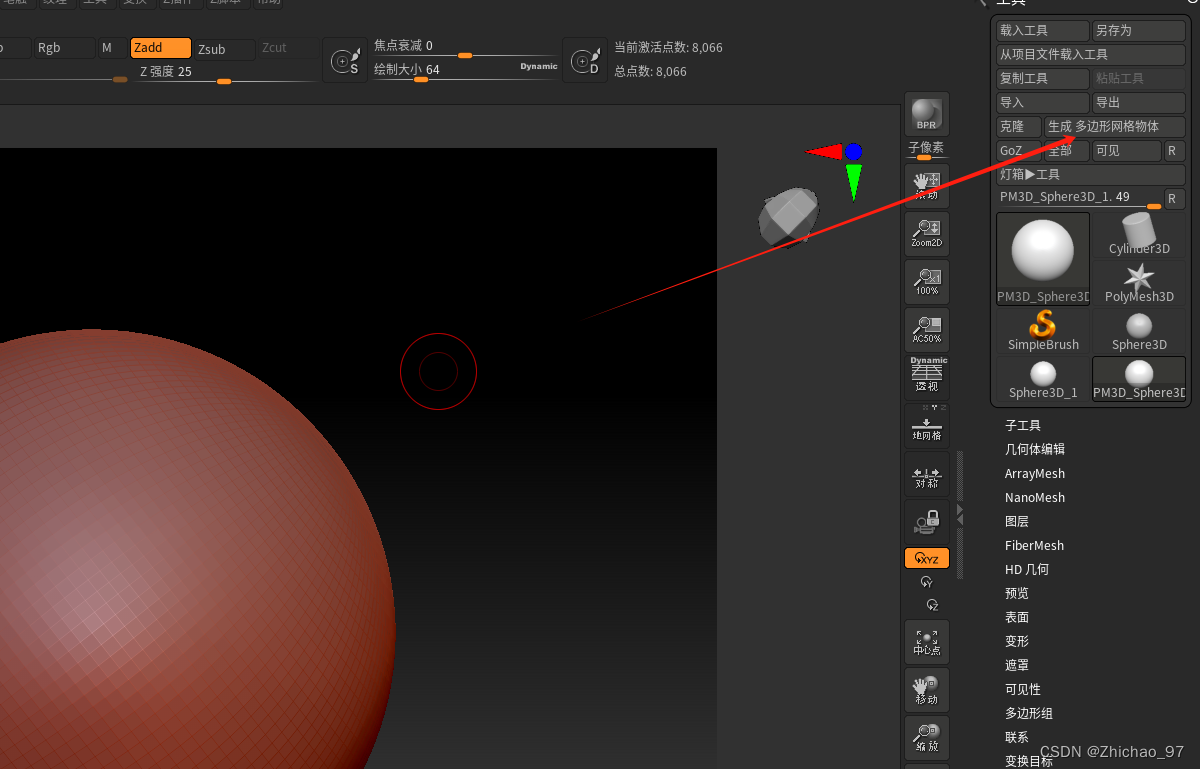This screenshot has height=769, width=1200.
Task: Expand the 图层 layers section
Action: (1017, 521)
